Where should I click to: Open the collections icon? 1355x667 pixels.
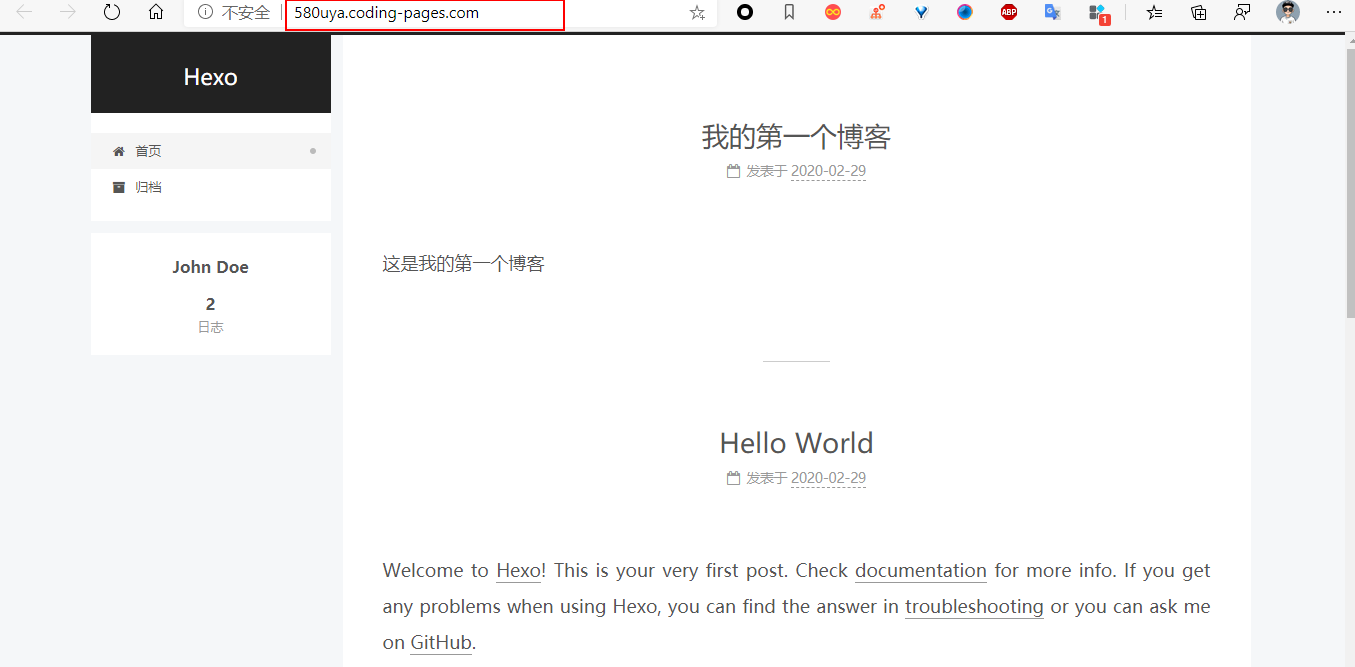(1199, 12)
